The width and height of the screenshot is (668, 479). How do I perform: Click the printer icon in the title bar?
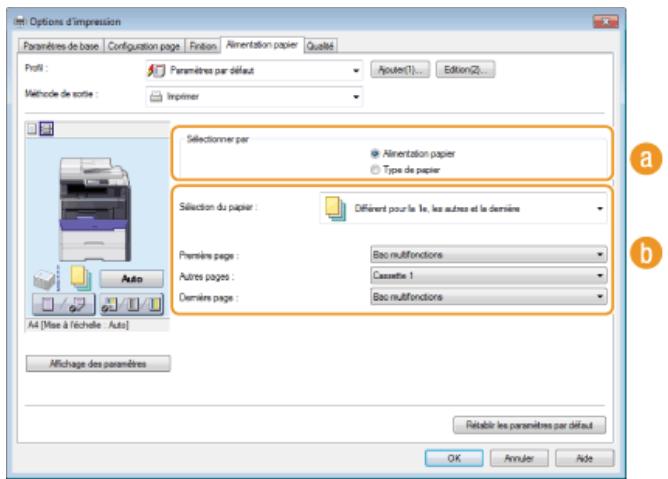pos(20,21)
